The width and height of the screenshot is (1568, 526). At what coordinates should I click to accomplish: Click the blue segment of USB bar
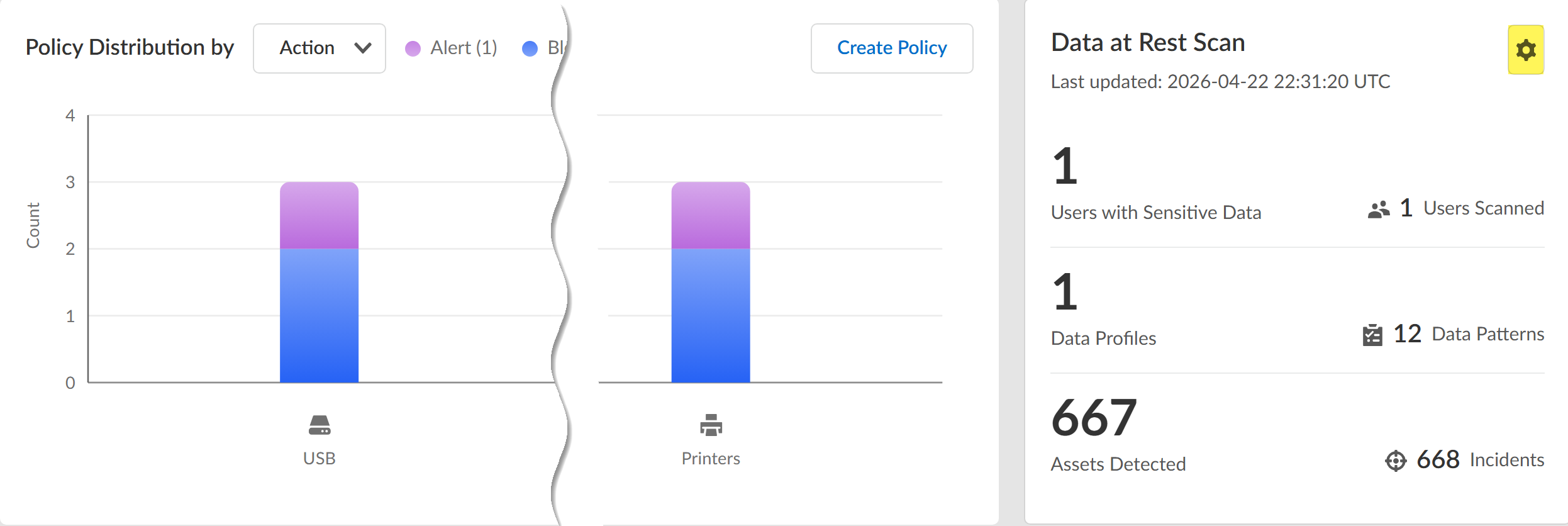[x=319, y=315]
